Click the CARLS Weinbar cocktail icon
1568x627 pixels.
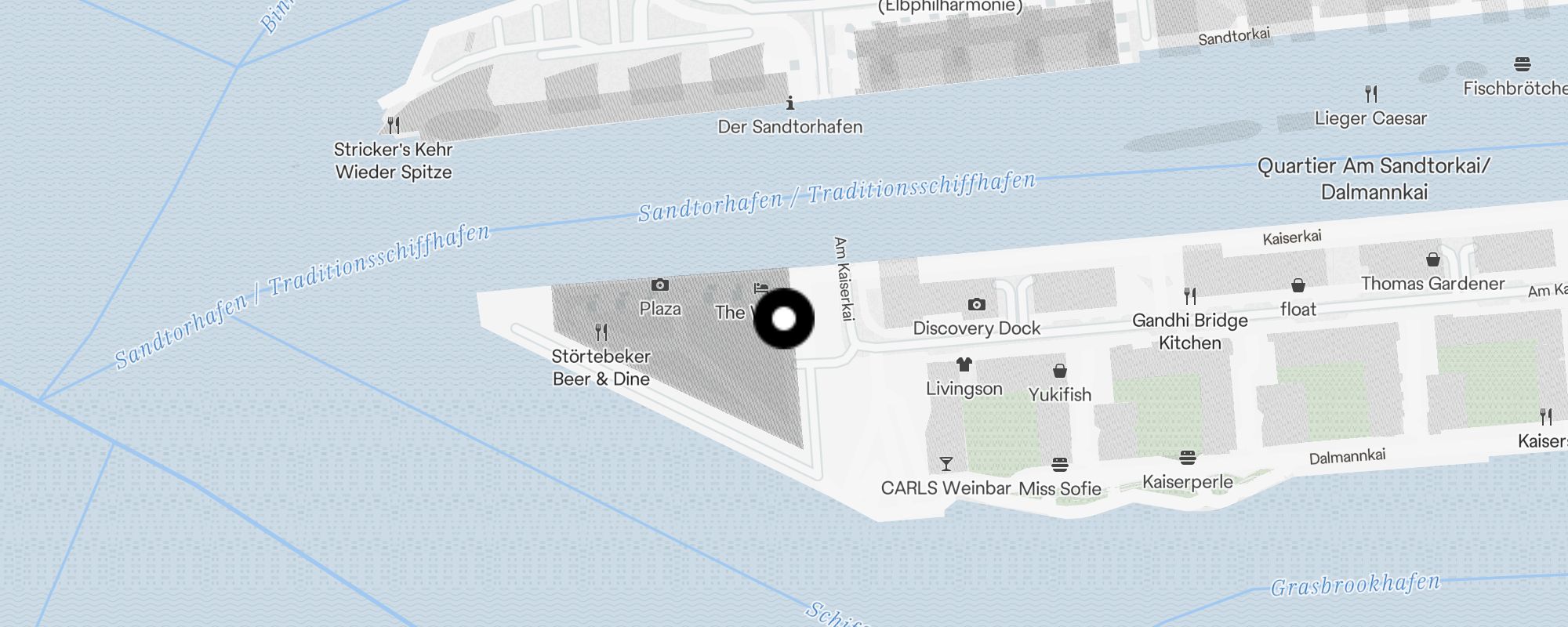click(946, 464)
